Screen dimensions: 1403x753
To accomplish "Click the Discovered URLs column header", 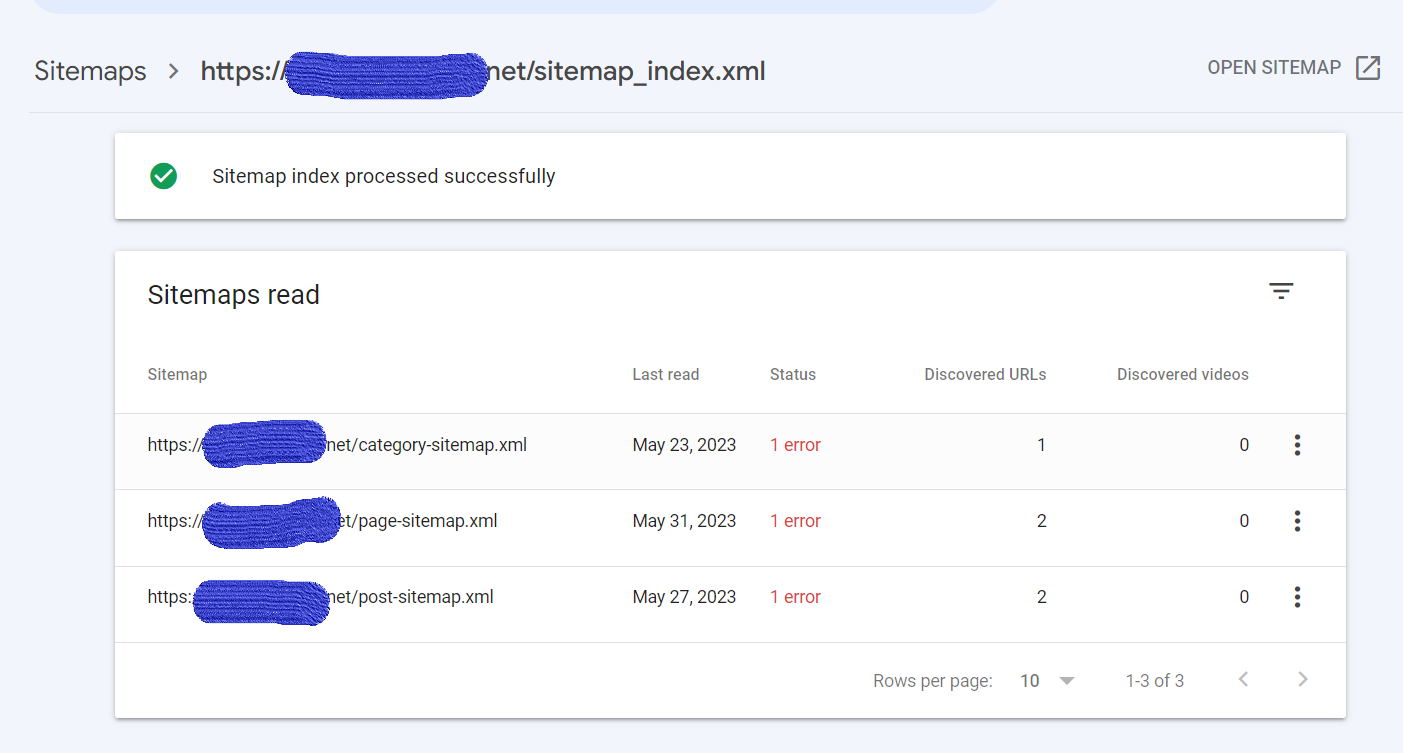I will [x=985, y=374].
